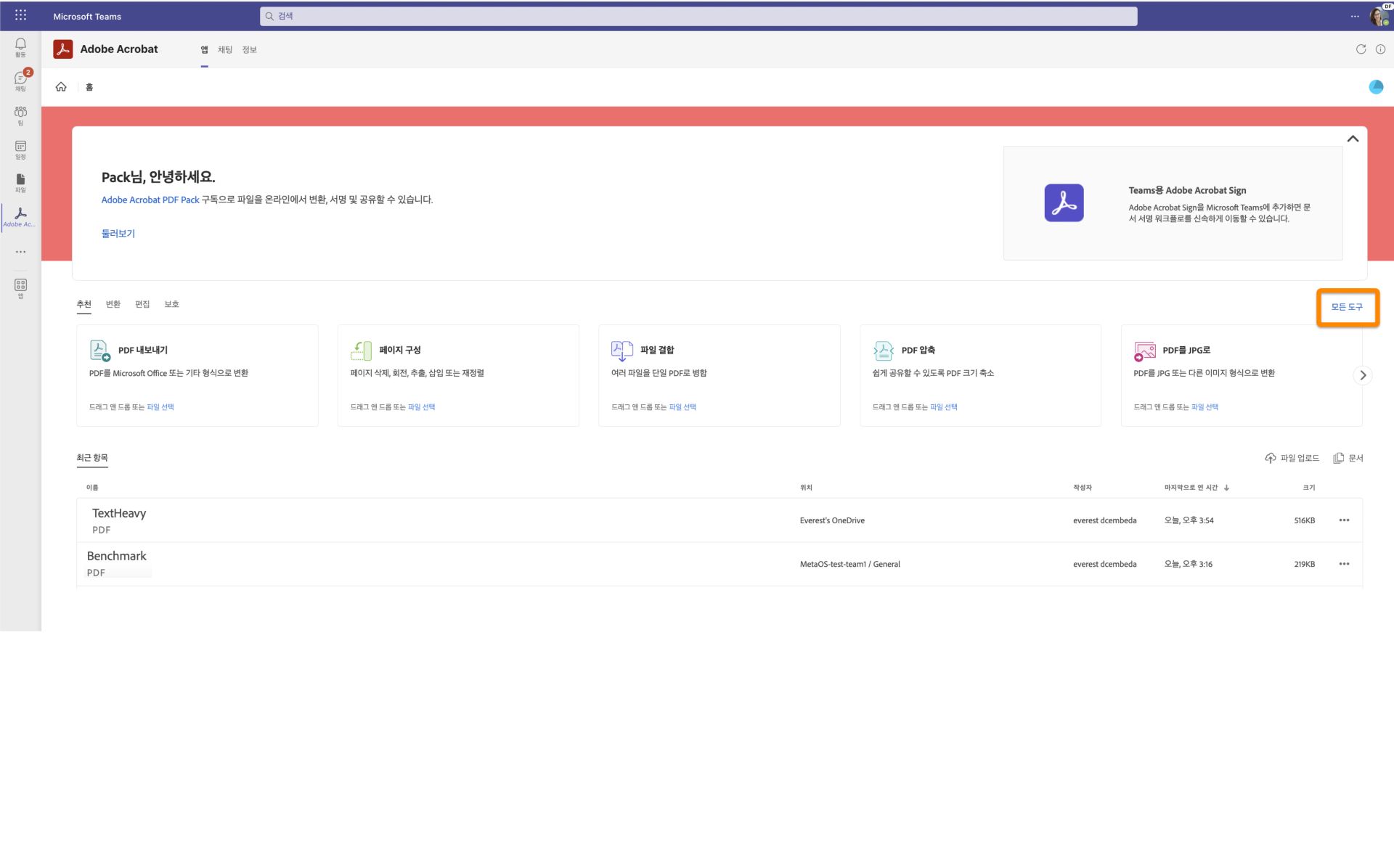Click 오늘, 오후 3:54 timestamp
Viewport: 1394px width, 868px height.
click(1189, 520)
